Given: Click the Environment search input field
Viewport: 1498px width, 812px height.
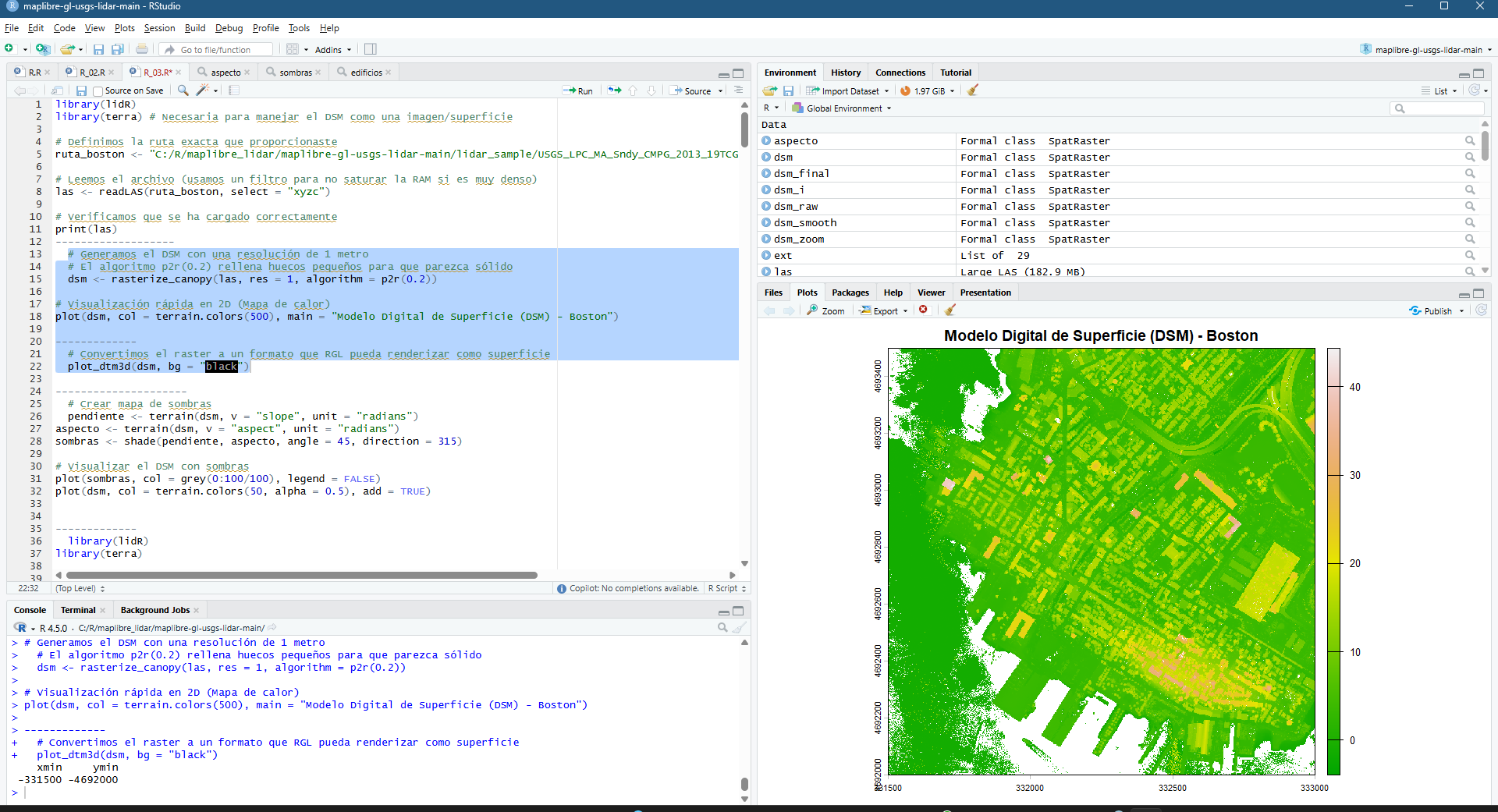Looking at the screenshot, I should point(1440,108).
